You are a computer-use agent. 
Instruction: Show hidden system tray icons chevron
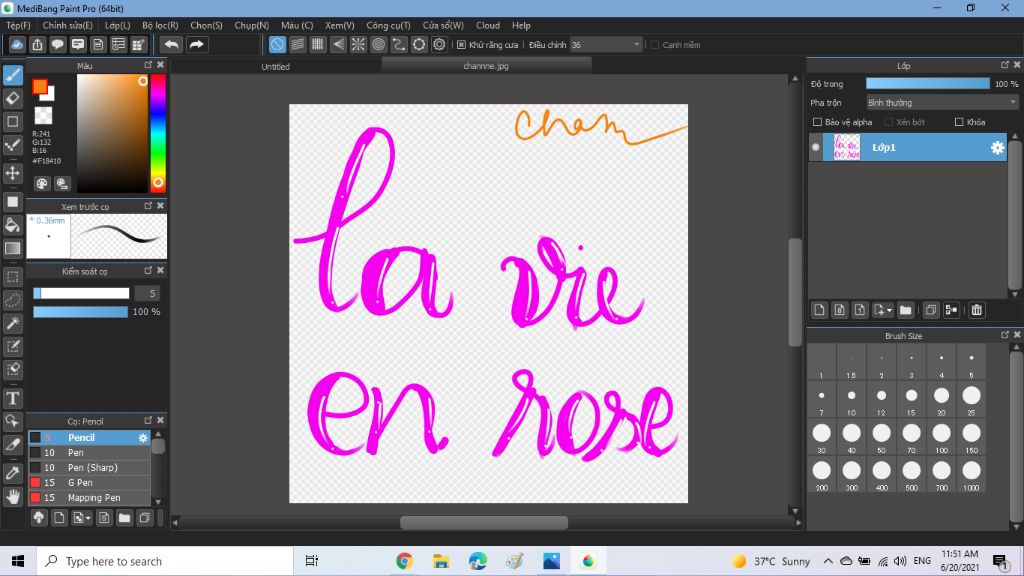tap(828, 561)
